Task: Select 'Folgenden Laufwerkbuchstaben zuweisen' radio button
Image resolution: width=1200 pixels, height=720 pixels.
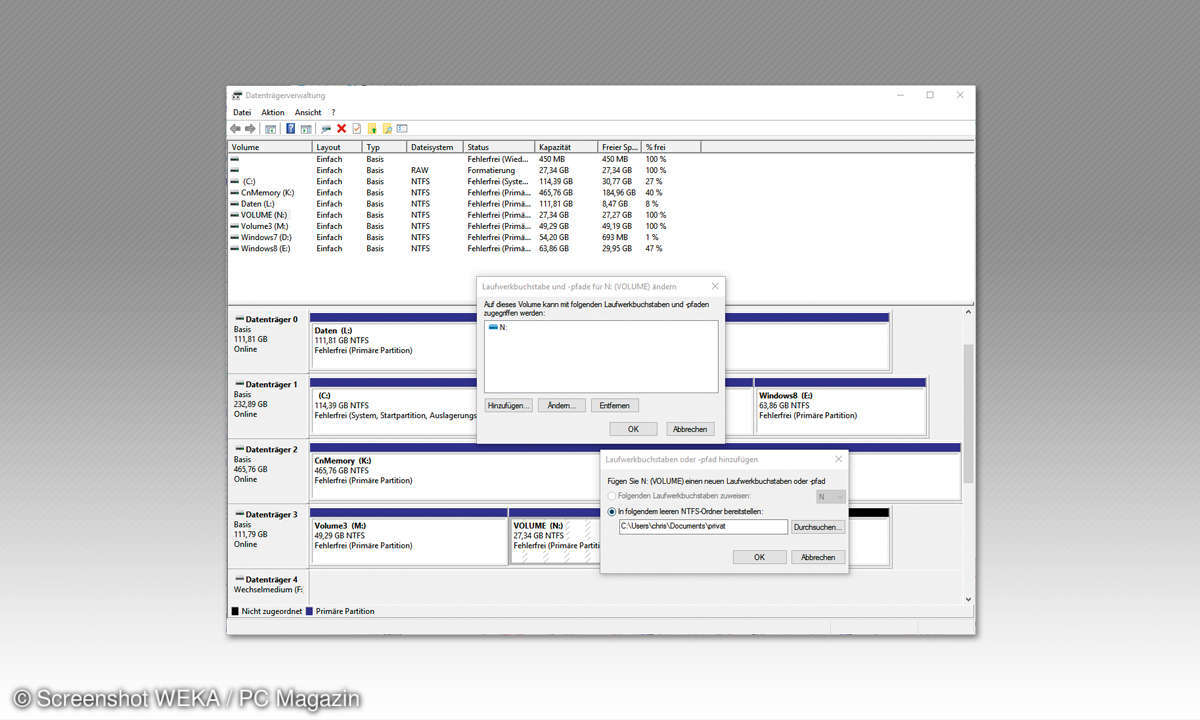Action: tap(612, 495)
